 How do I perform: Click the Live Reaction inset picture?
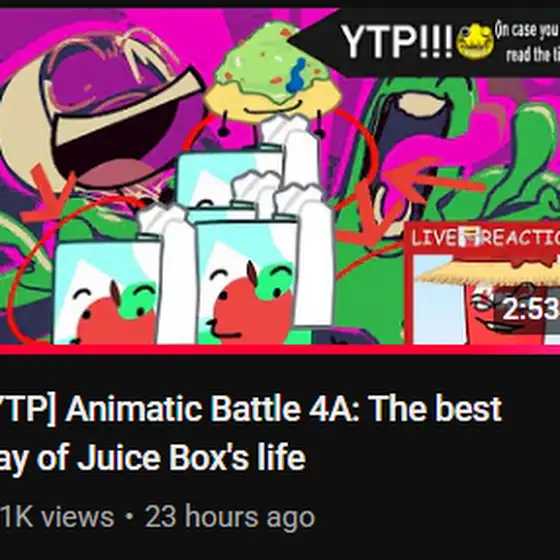coord(482,282)
